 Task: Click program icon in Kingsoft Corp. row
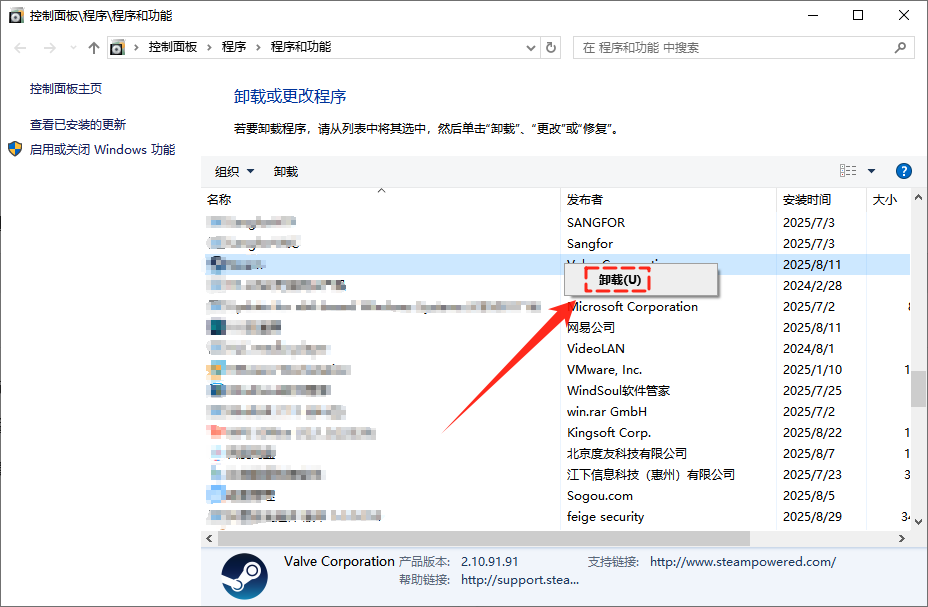point(217,432)
